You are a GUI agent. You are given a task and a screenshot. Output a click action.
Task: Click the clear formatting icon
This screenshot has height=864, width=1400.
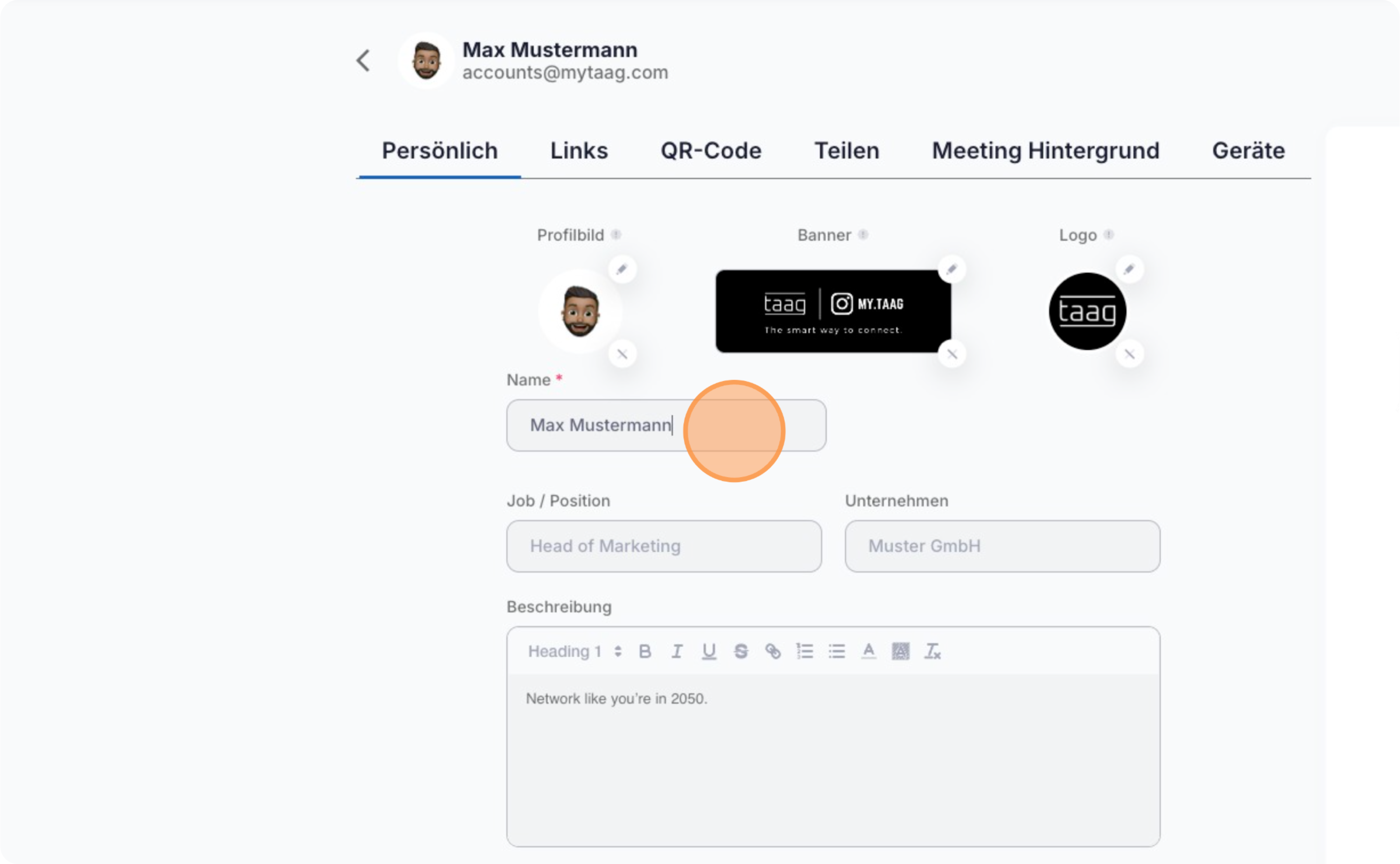(932, 652)
